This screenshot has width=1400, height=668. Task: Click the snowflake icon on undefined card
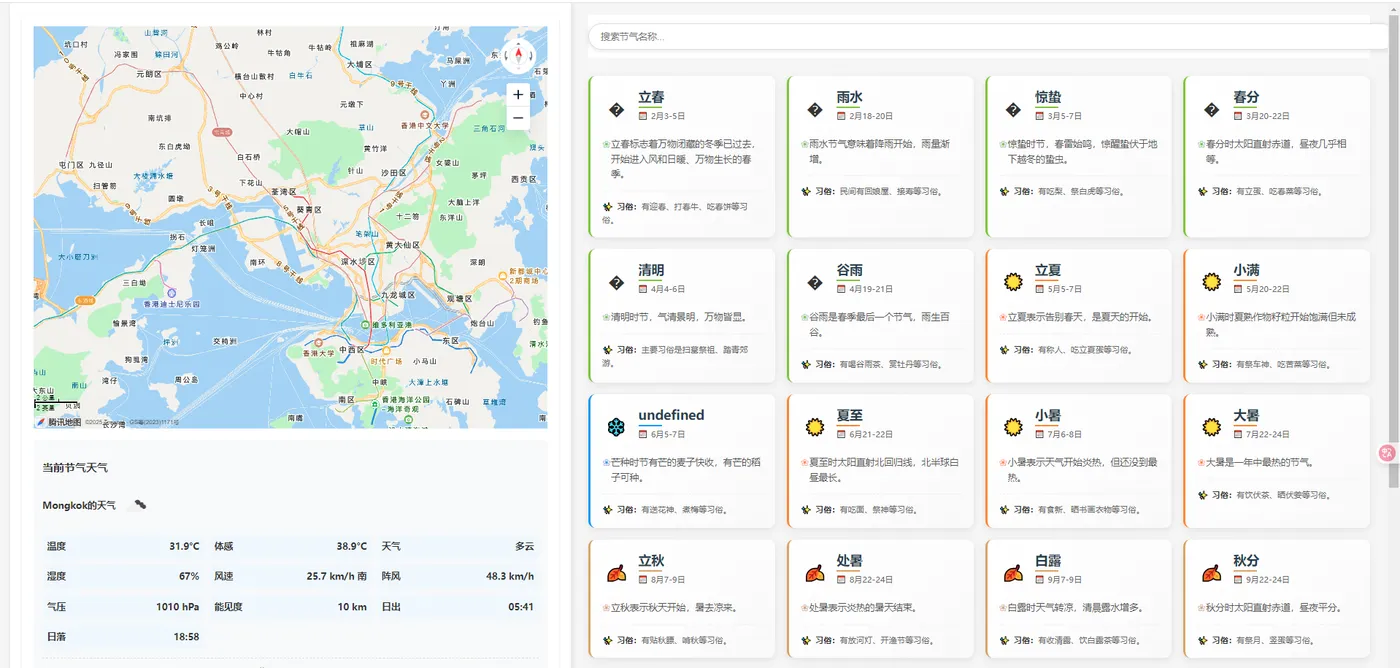point(616,427)
